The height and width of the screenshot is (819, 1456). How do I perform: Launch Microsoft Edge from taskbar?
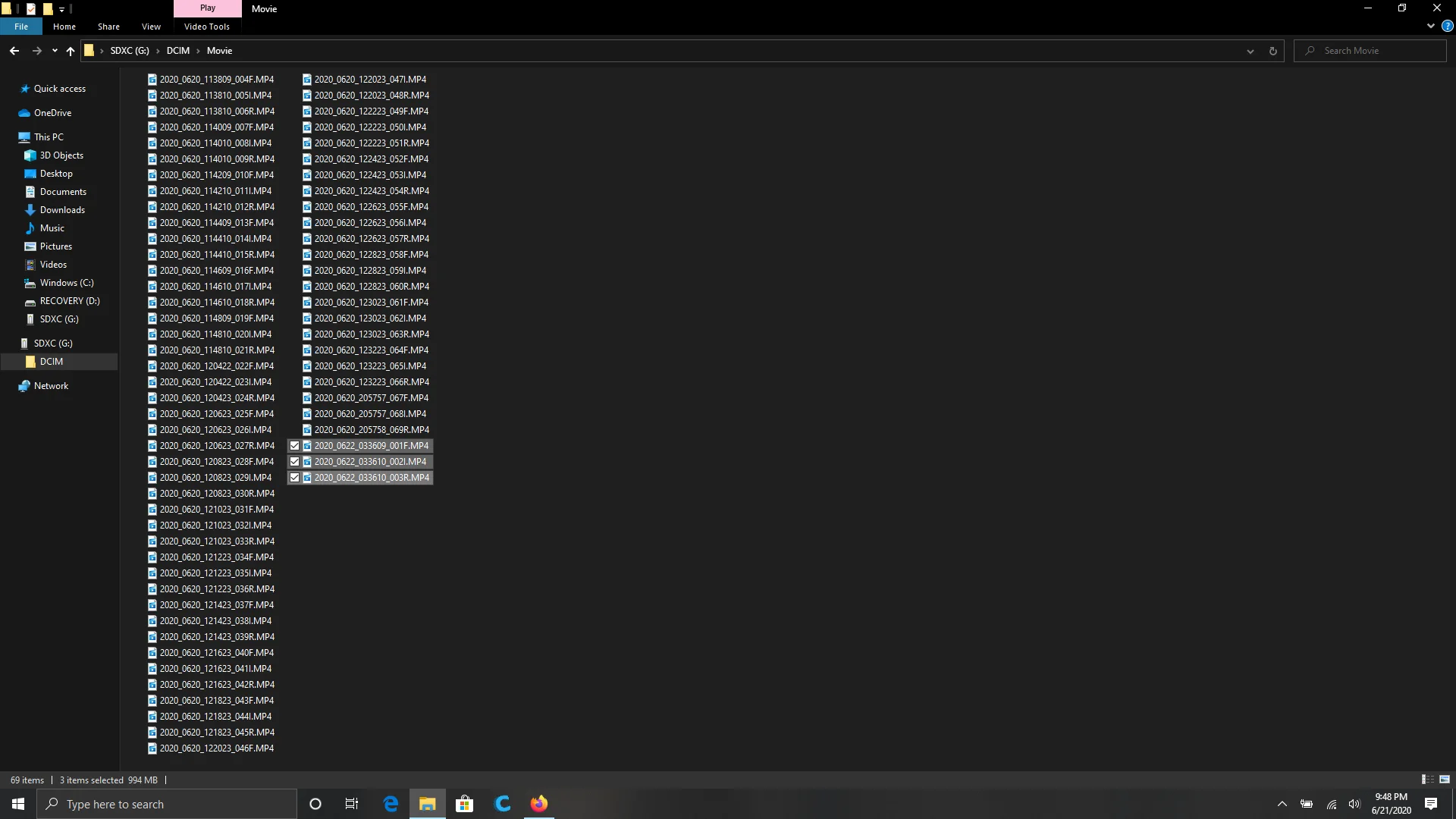click(x=391, y=804)
